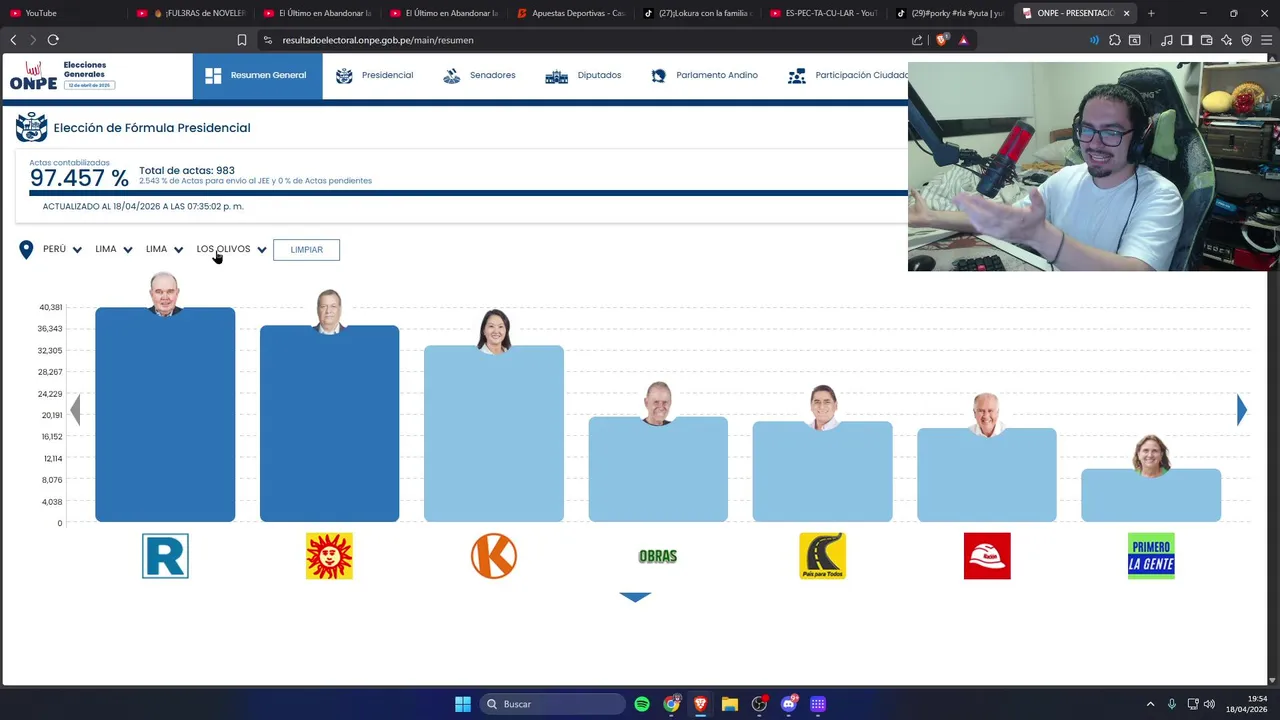Go to next candidates with right arrow
1280x720 pixels.
1242,410
